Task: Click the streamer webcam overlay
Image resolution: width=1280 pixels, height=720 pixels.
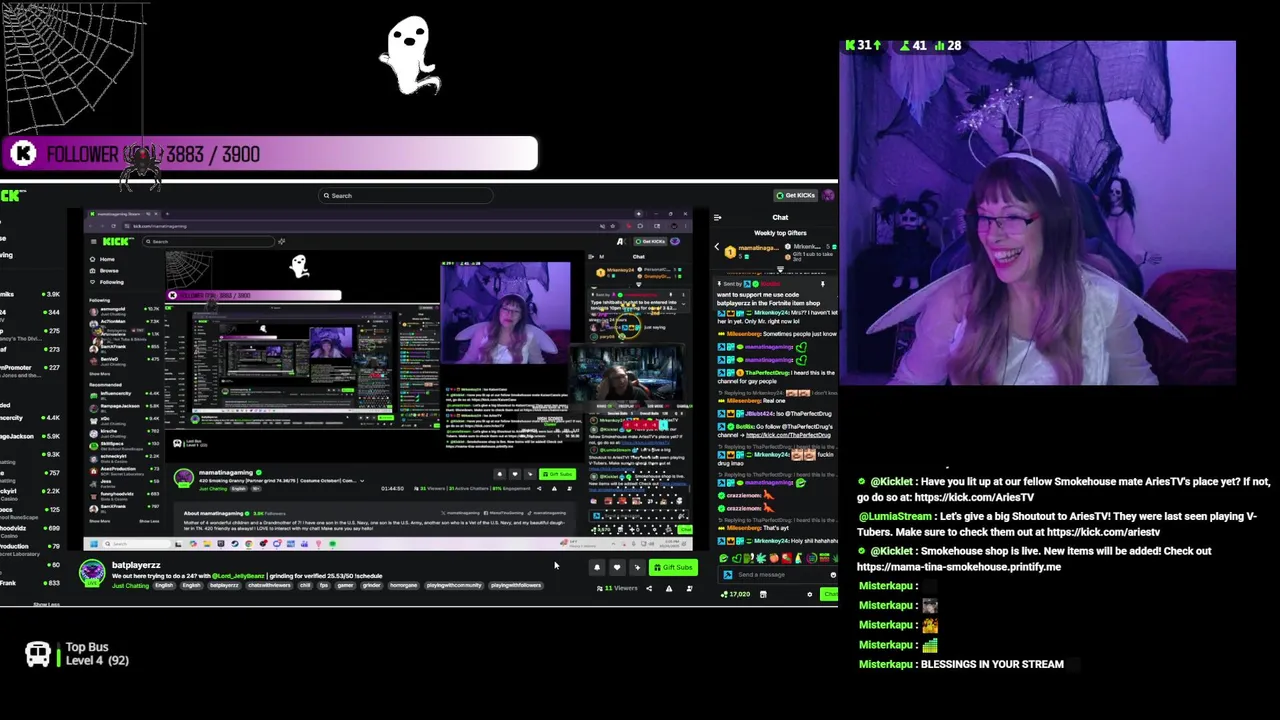Action: click(1038, 213)
